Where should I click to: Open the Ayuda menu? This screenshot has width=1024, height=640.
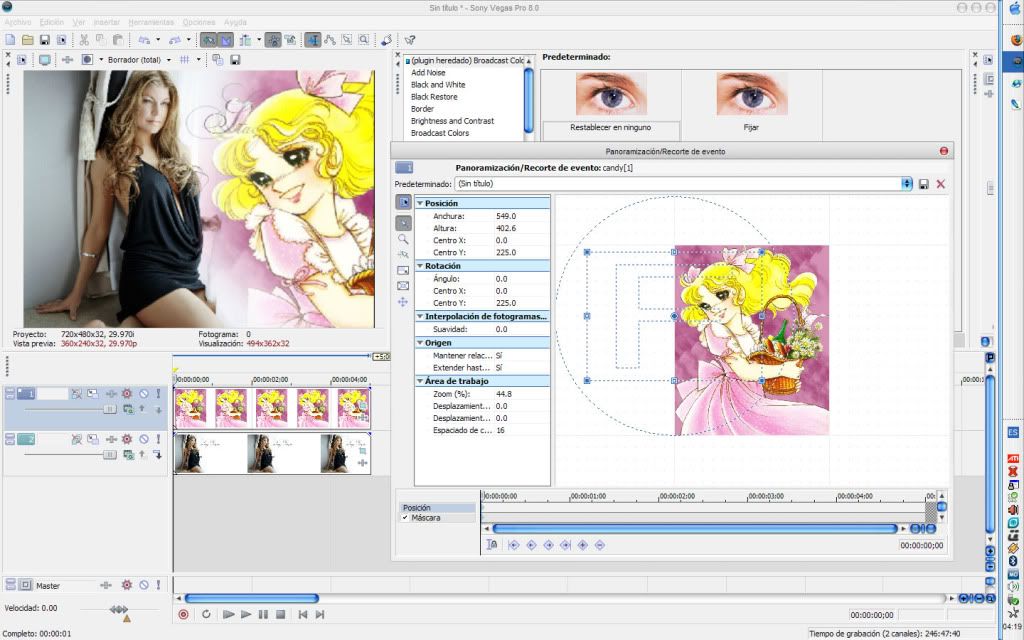[235, 22]
